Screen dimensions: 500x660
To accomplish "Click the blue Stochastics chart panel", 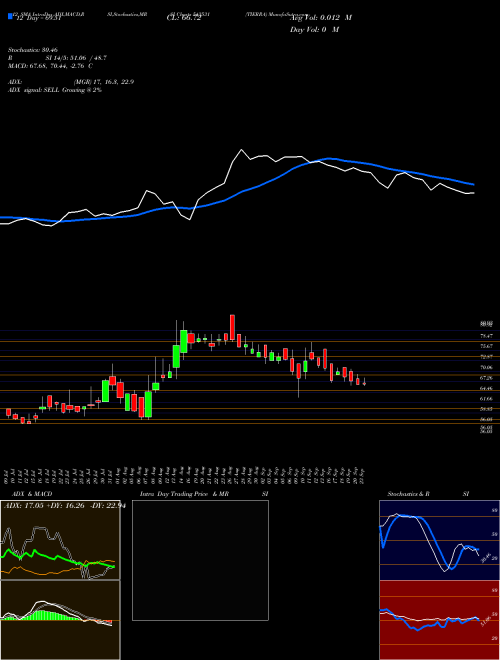I will pos(439,540).
